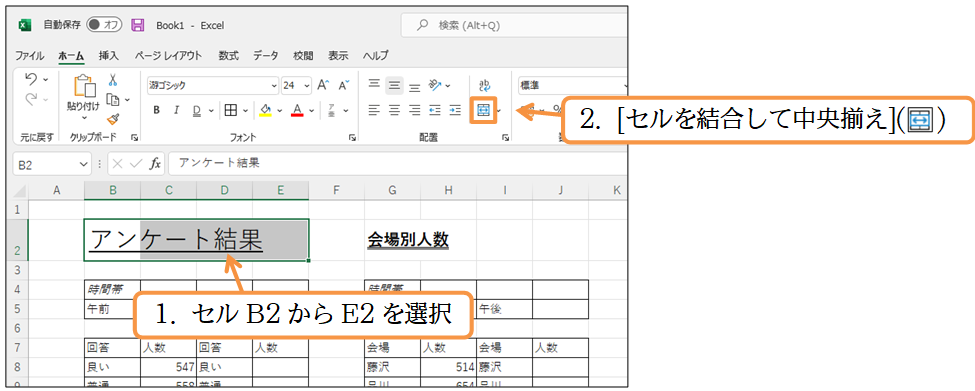Click the Redo arrow icon

click(x=30, y=99)
